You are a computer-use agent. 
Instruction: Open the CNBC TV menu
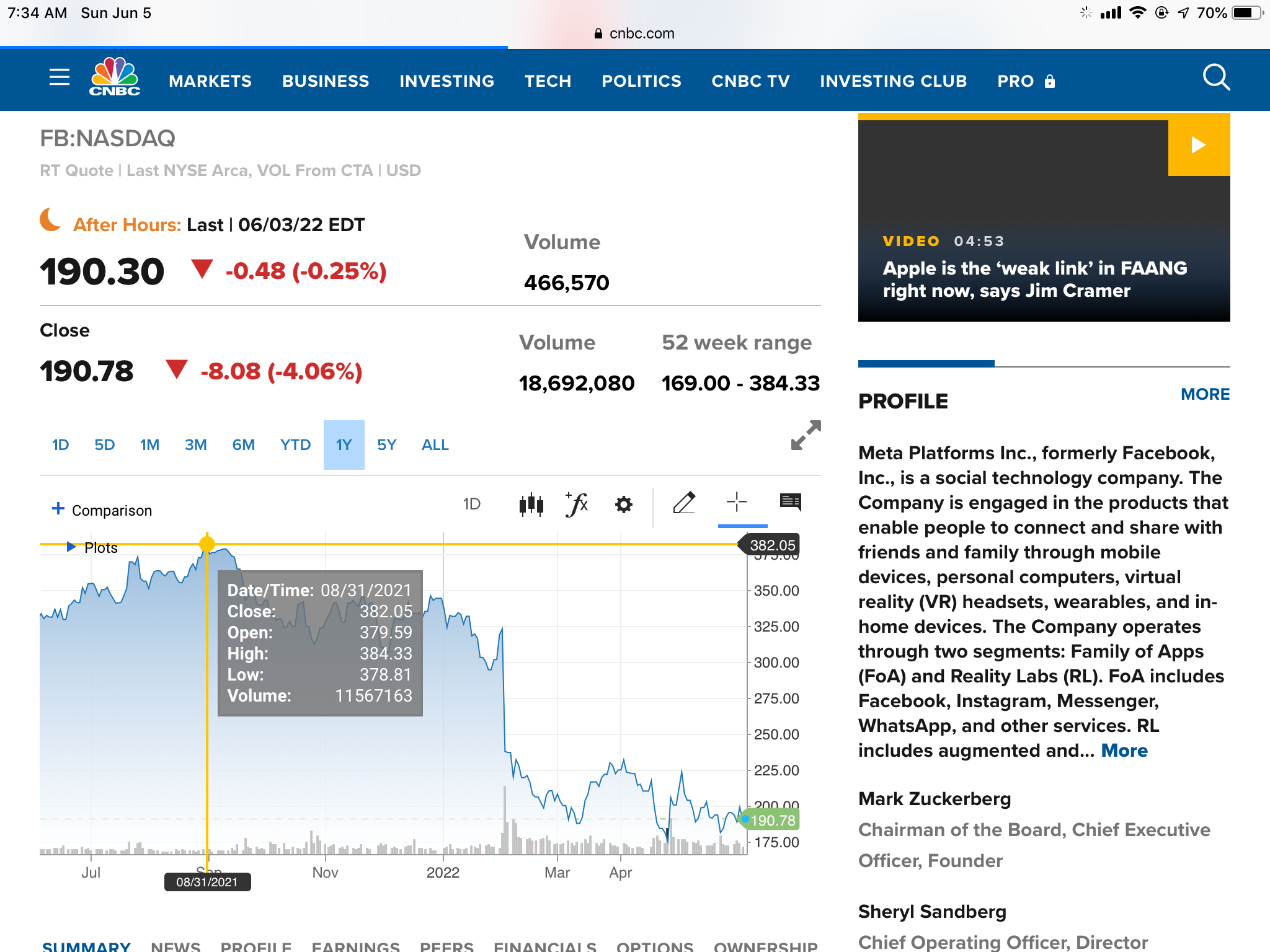coord(750,81)
